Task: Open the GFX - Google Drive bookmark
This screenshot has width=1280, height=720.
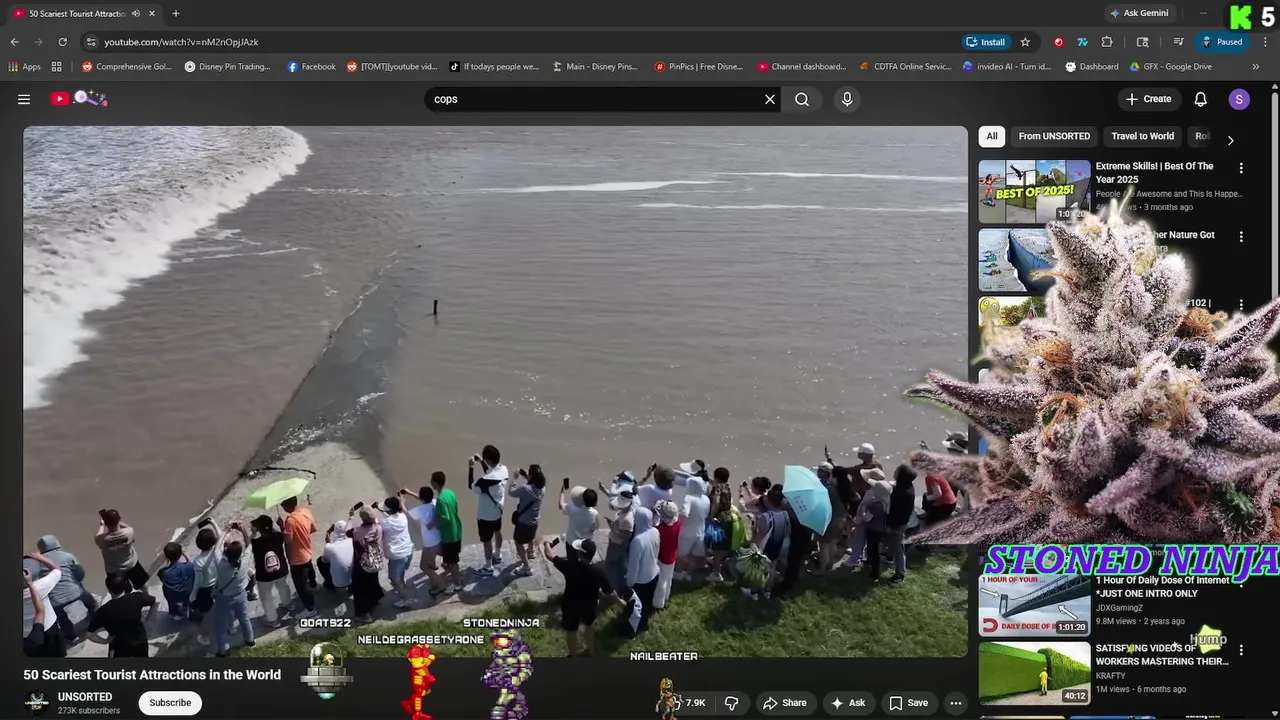Action: (1170, 67)
